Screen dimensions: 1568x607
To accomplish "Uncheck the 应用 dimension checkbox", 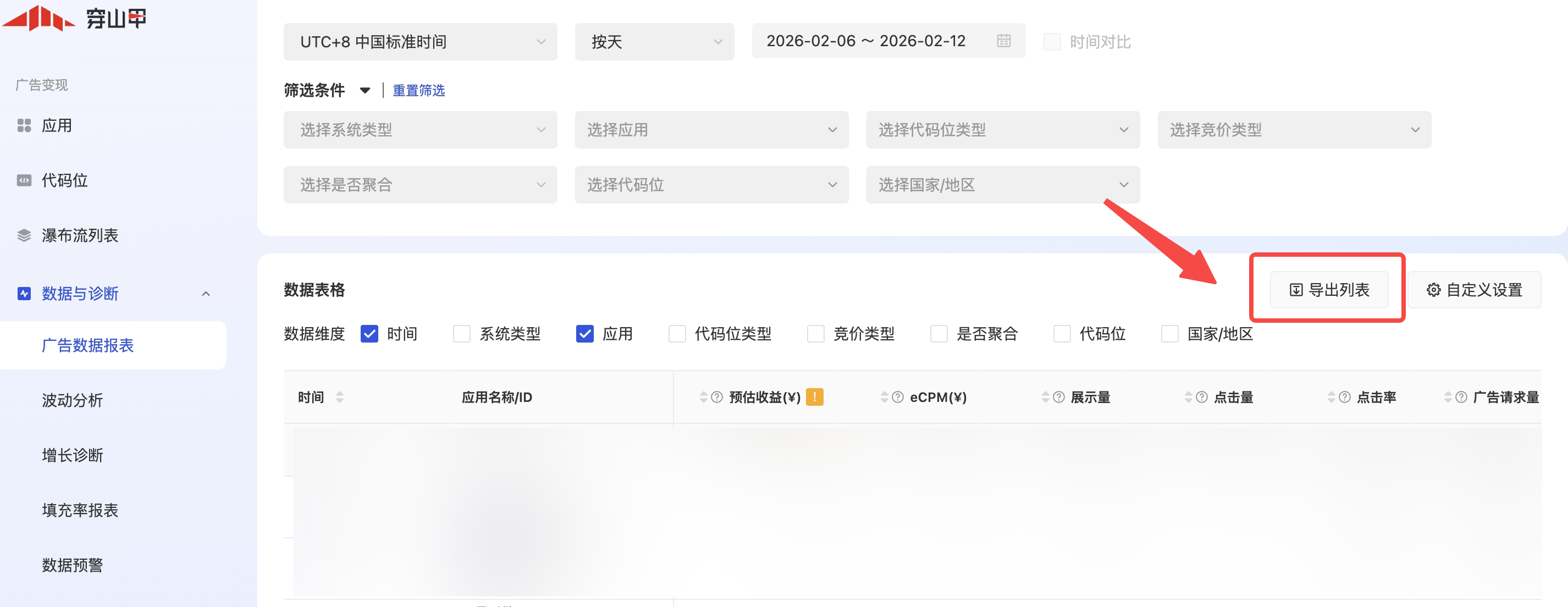I will (584, 334).
